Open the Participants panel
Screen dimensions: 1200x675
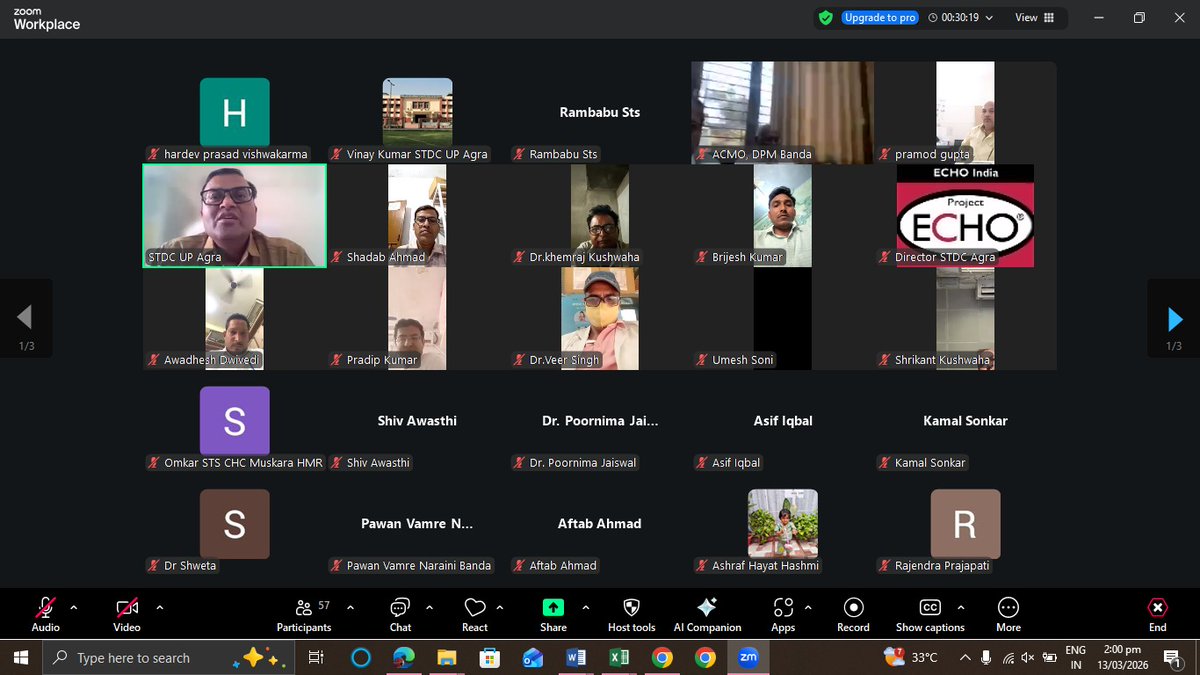(x=303, y=613)
